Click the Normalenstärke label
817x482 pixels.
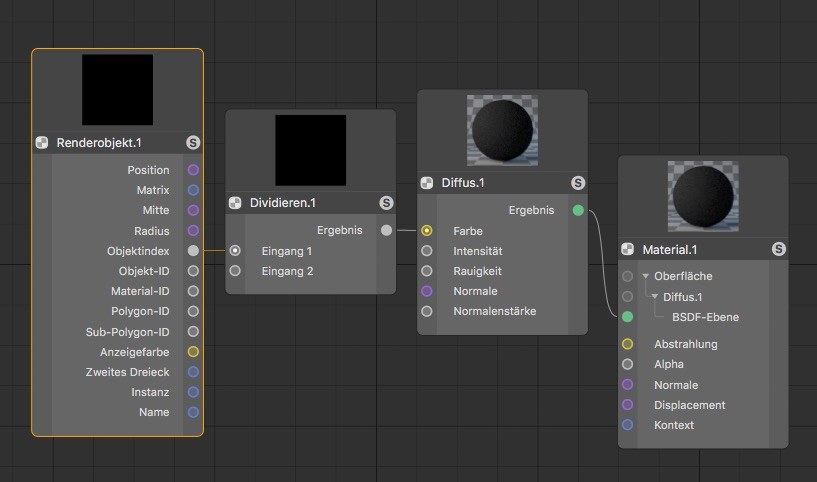point(494,311)
